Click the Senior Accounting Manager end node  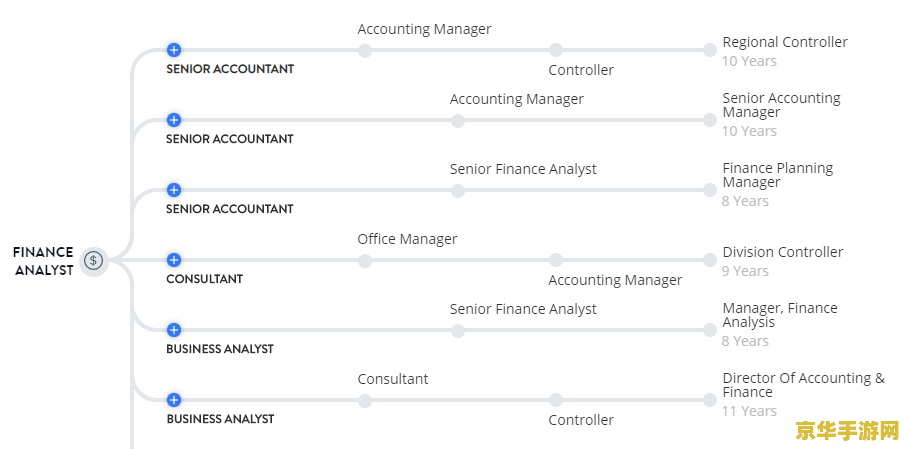[710, 120]
